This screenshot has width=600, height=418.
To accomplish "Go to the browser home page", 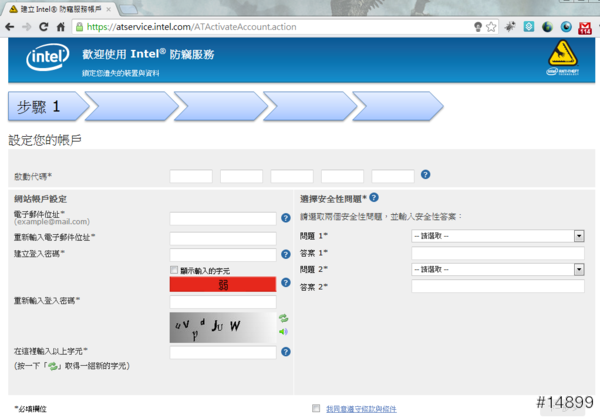I will coord(60,27).
